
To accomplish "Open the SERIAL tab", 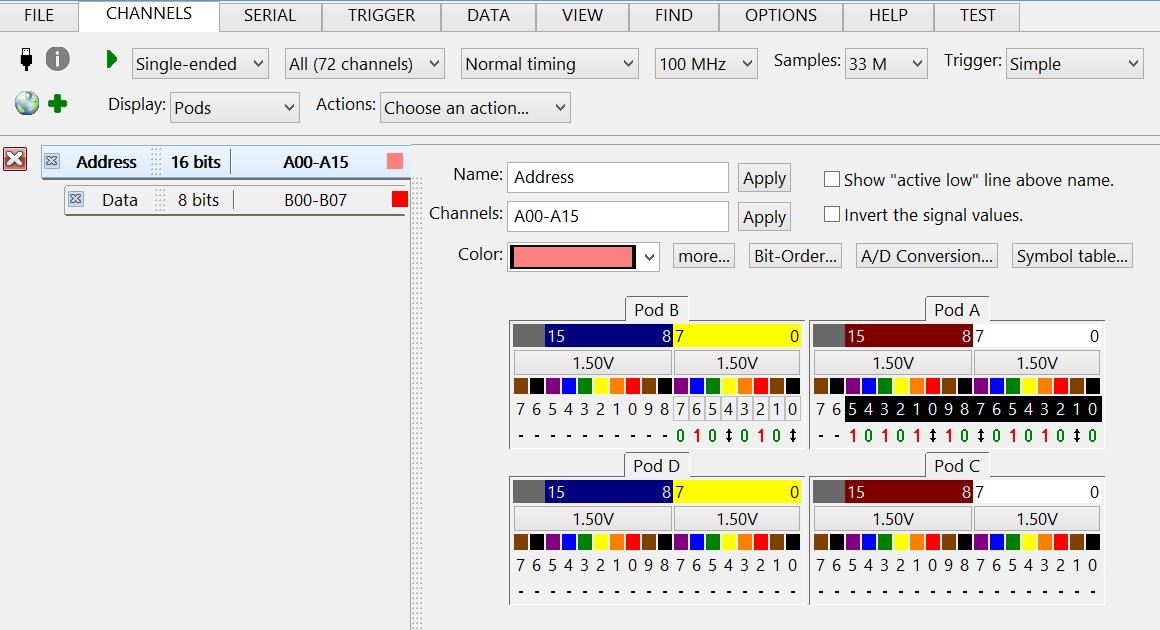I will coord(270,16).
